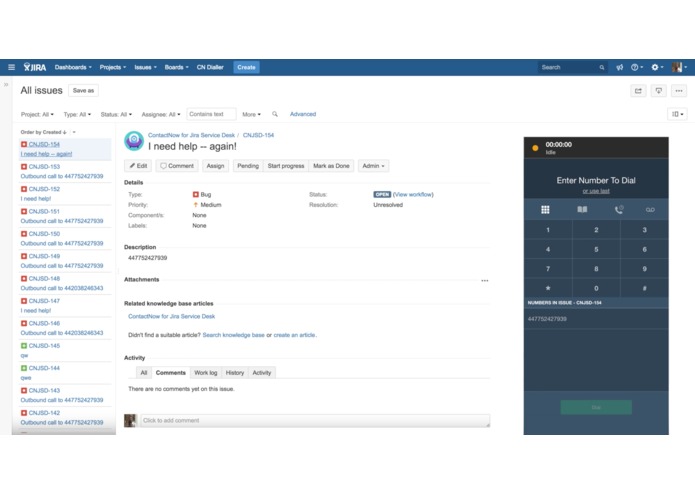695x494 pixels.
Task: Open the user profile avatar menu
Action: (x=679, y=67)
